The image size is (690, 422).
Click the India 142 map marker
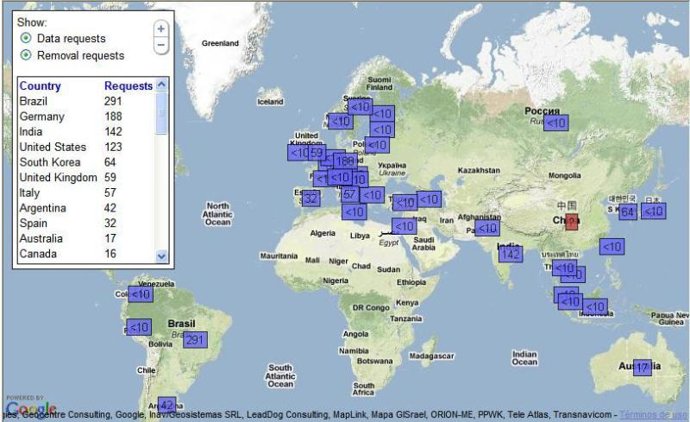510,254
